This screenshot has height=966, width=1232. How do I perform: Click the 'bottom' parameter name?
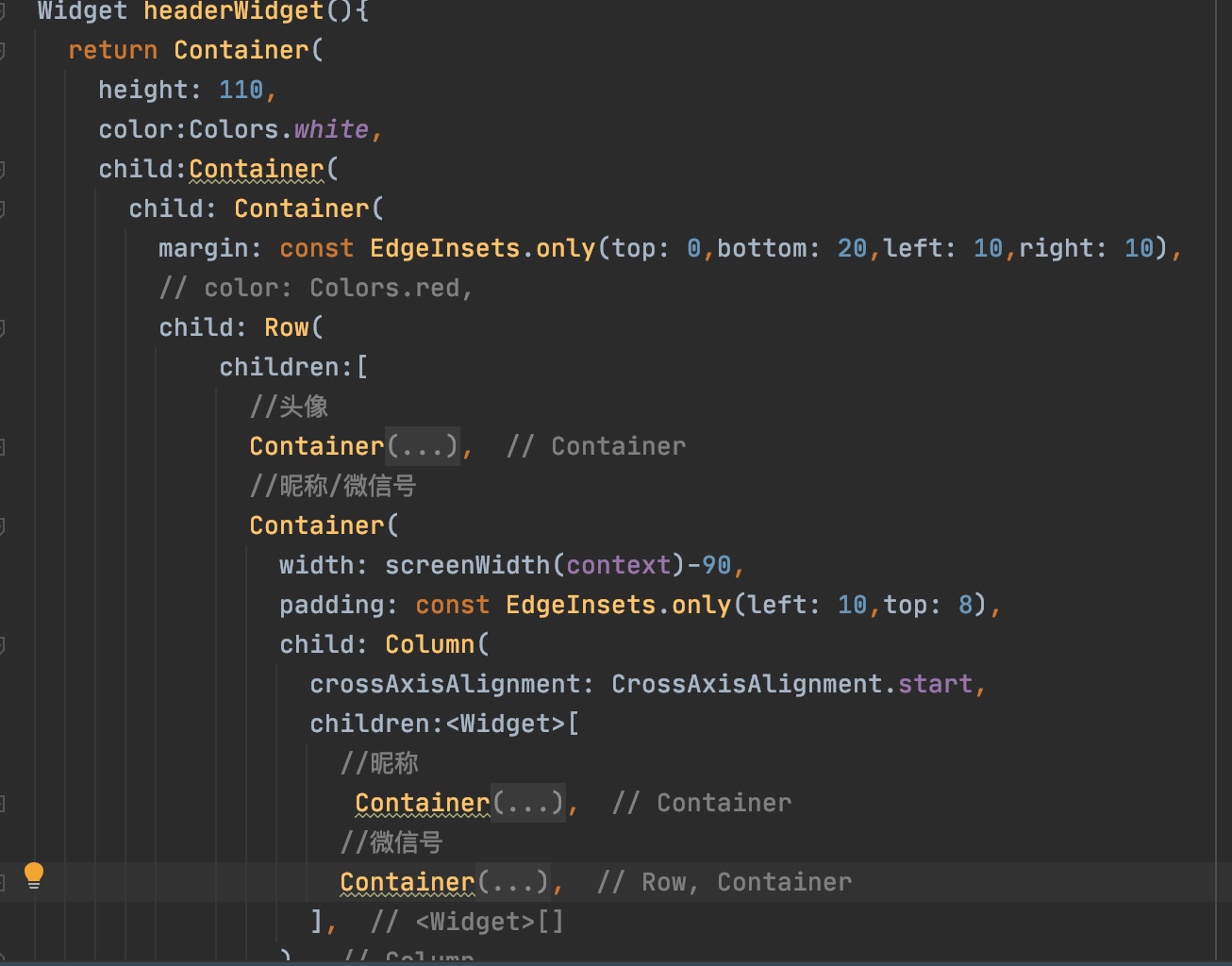tap(762, 248)
